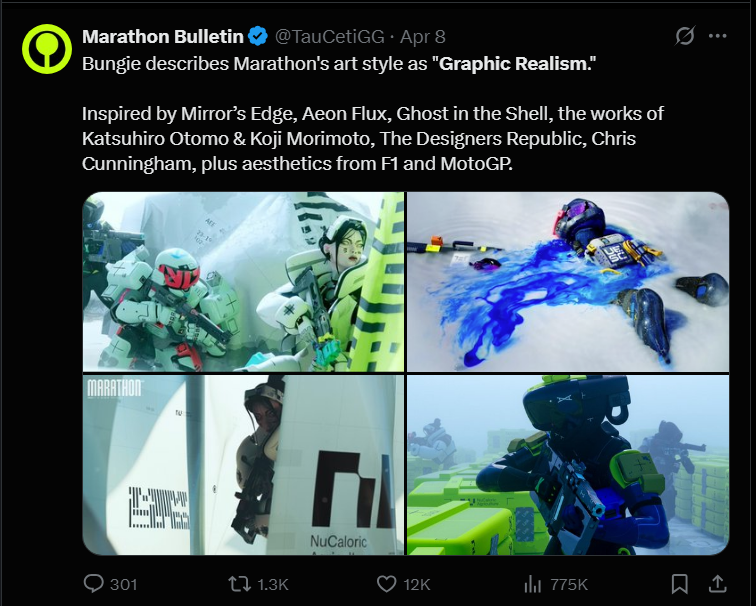Viewport: 756px width, 606px height.
Task: Repost the tweet with the retweet icon
Action: (x=239, y=584)
